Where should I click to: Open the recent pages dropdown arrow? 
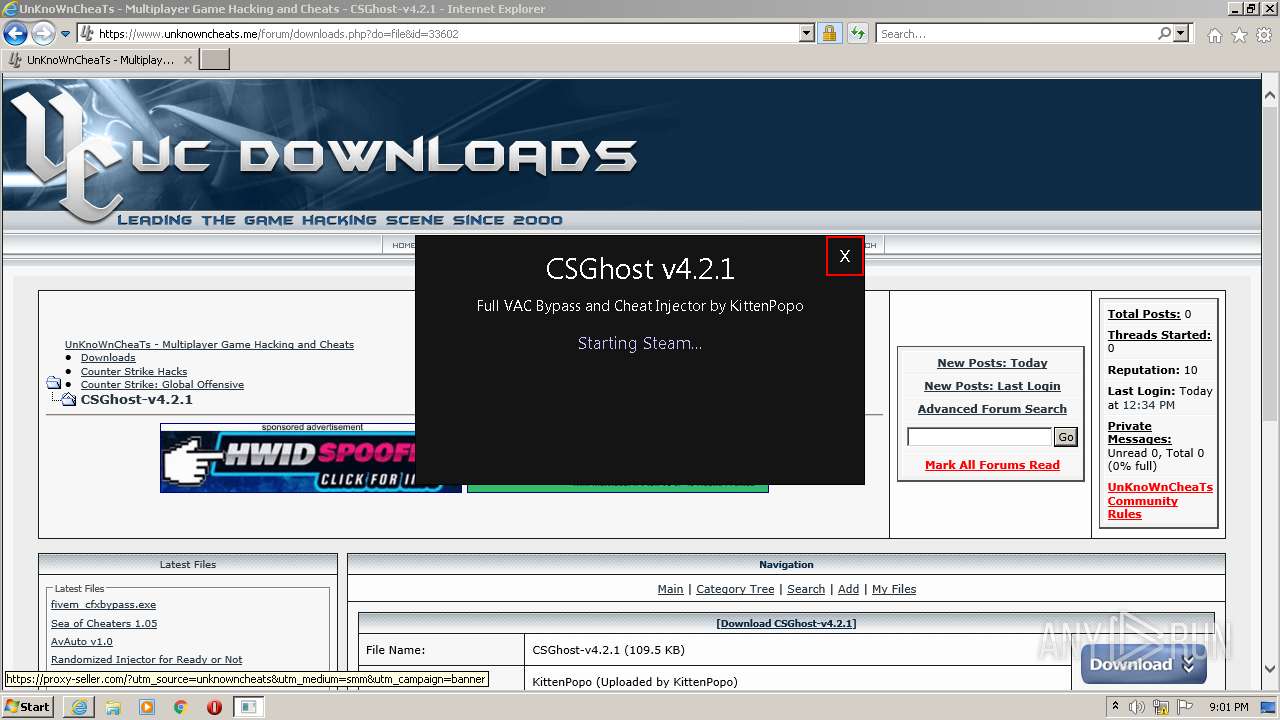click(x=66, y=34)
